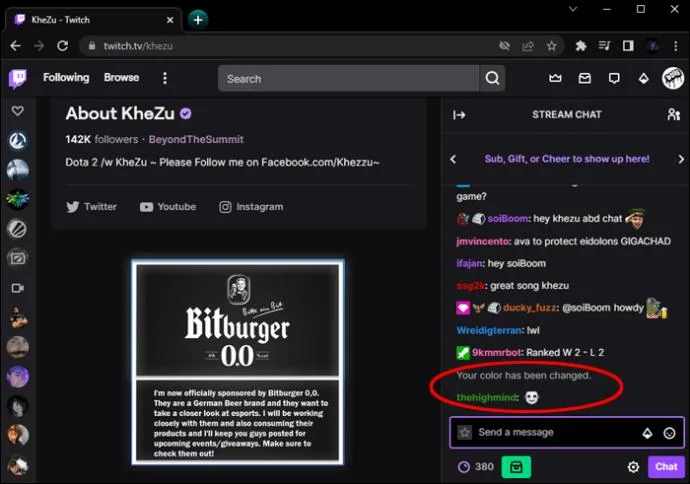Open Prime Loot crown icon
The image size is (690, 484).
click(555, 78)
